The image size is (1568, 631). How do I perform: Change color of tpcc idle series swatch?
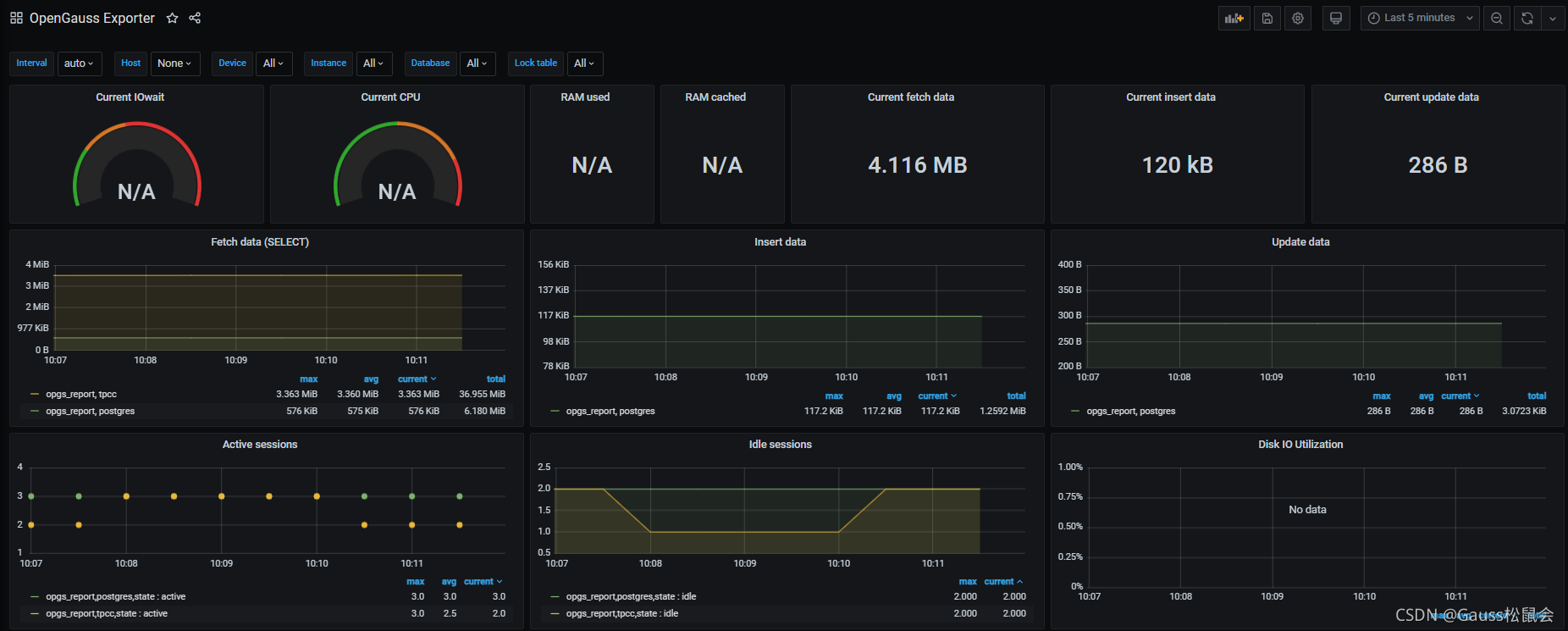click(x=555, y=614)
